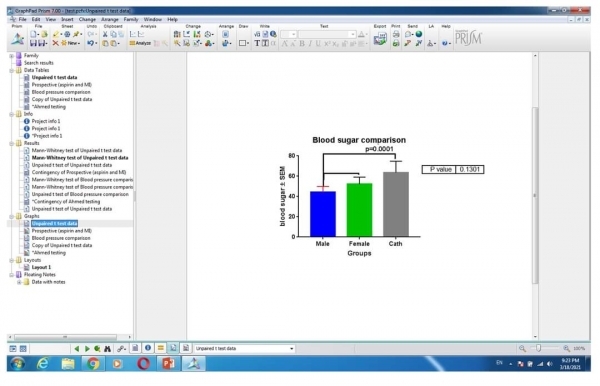Image resolution: width=600 pixels, height=386 pixels.
Task: Click the blue info sheet icon
Action: tap(148, 348)
